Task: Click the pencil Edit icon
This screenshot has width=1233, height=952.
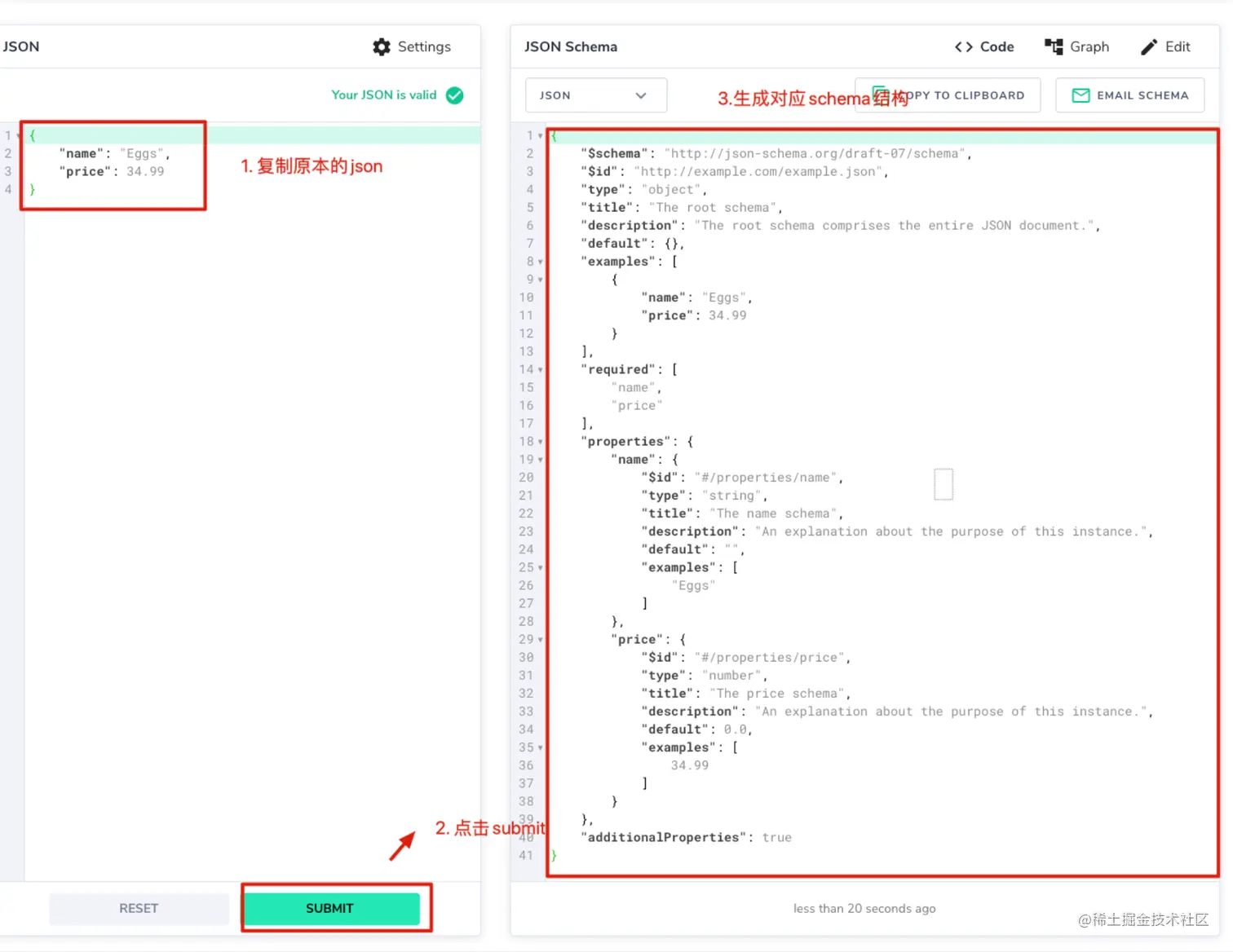Action: coord(1149,47)
